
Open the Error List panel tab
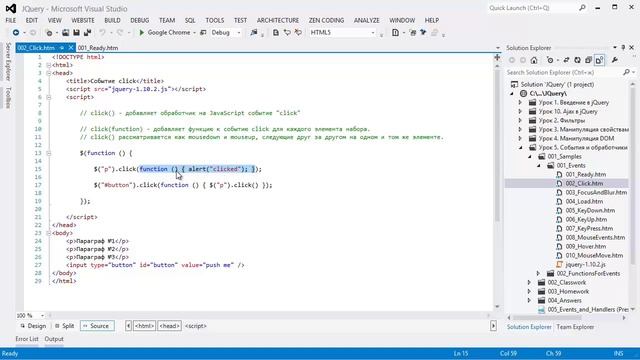point(27,339)
